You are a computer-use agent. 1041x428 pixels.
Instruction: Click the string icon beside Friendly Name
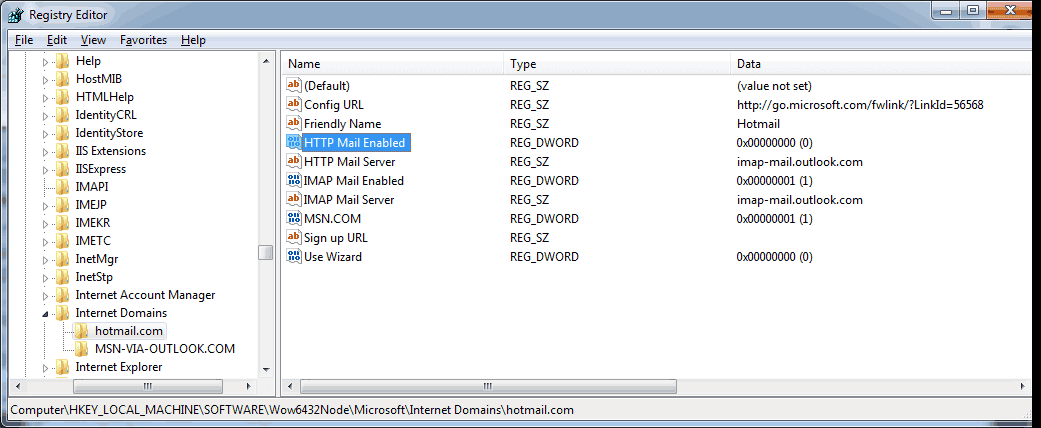[293, 123]
